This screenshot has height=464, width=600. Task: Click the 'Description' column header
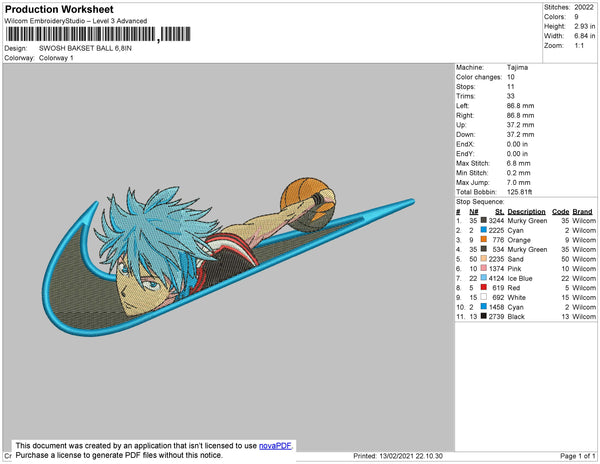click(x=527, y=211)
